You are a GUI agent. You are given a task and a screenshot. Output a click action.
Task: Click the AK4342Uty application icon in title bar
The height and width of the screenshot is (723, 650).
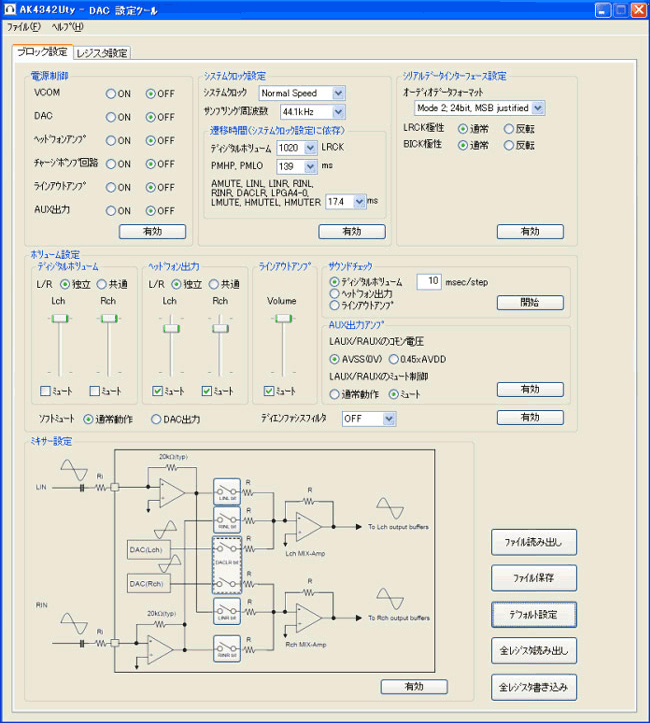point(10,9)
